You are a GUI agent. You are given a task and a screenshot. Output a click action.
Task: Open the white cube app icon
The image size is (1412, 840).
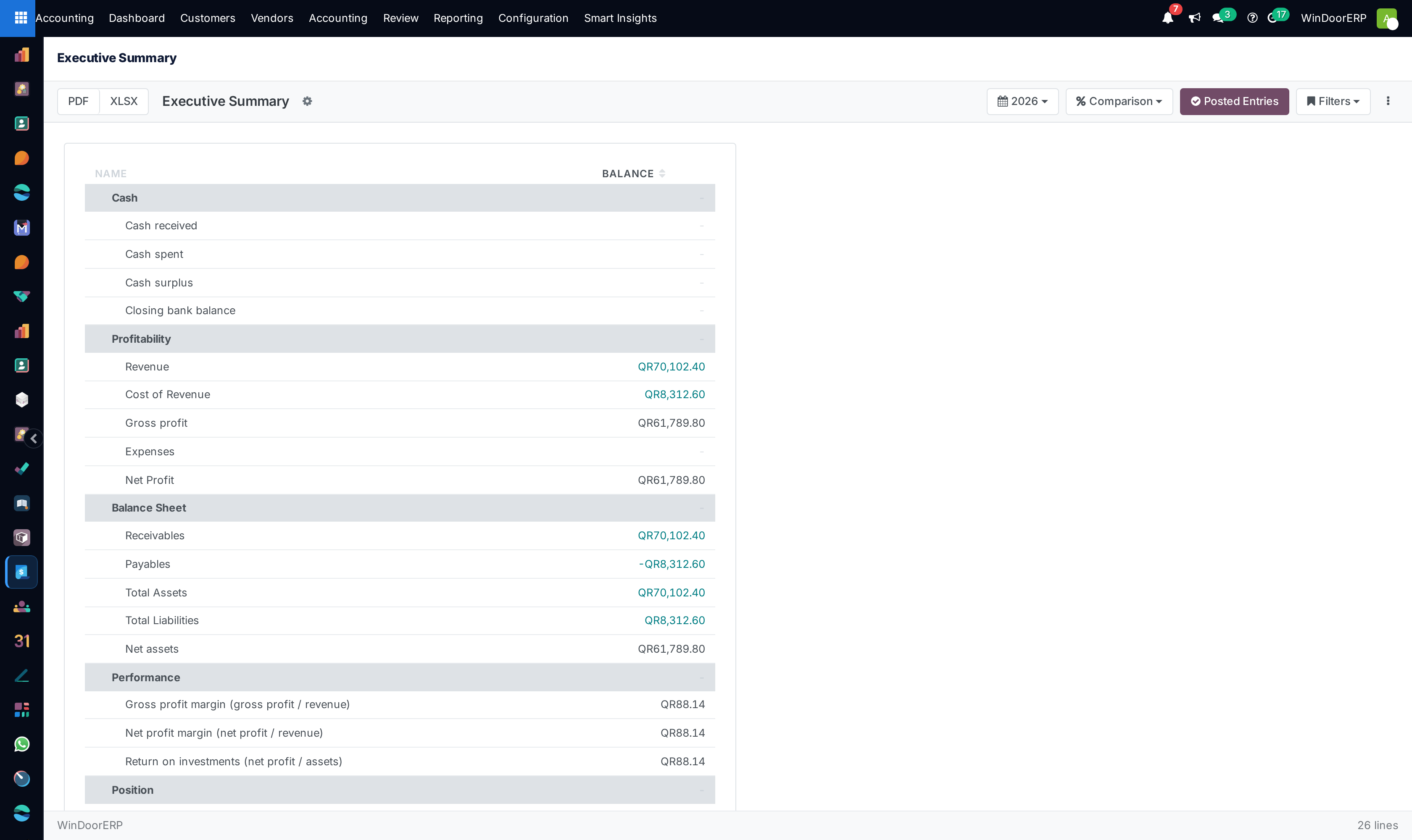(21, 399)
